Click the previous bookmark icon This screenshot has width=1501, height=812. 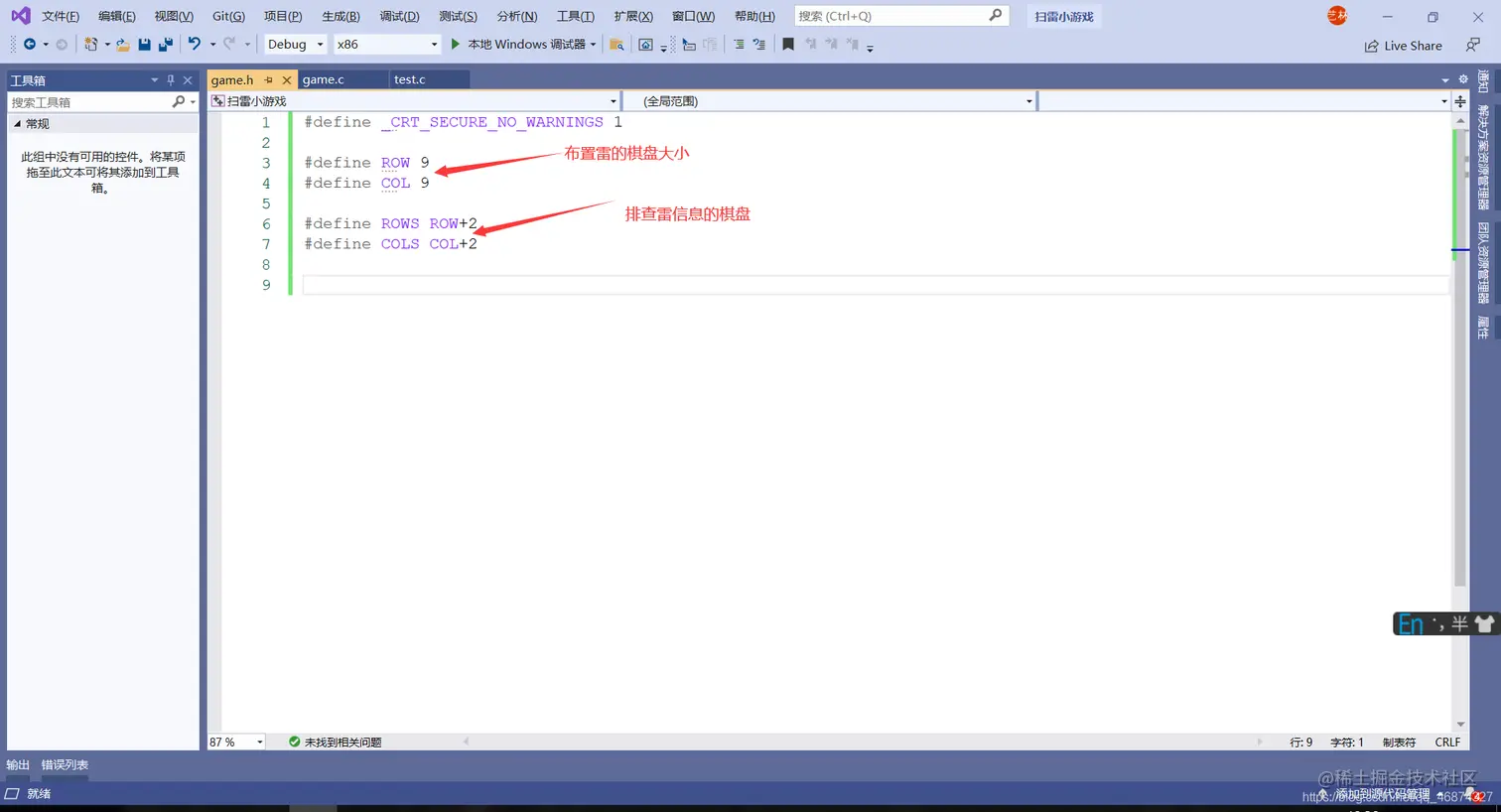[x=810, y=44]
